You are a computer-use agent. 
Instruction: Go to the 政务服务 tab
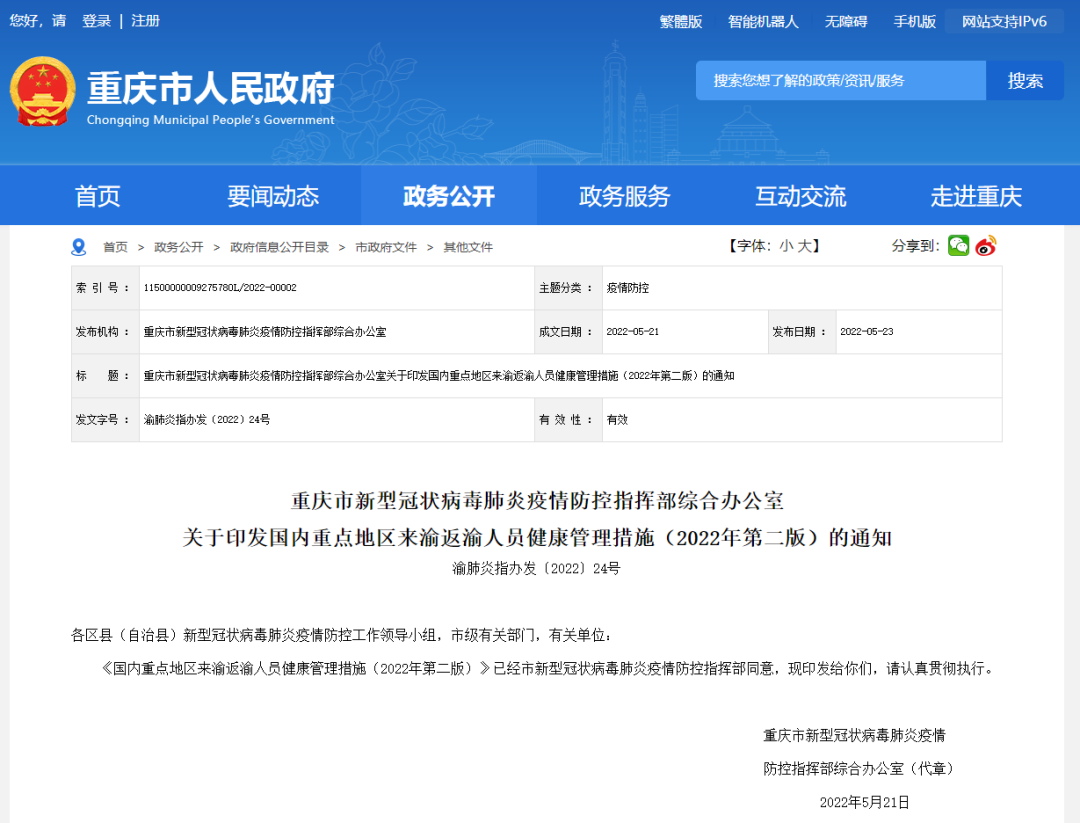tap(624, 196)
